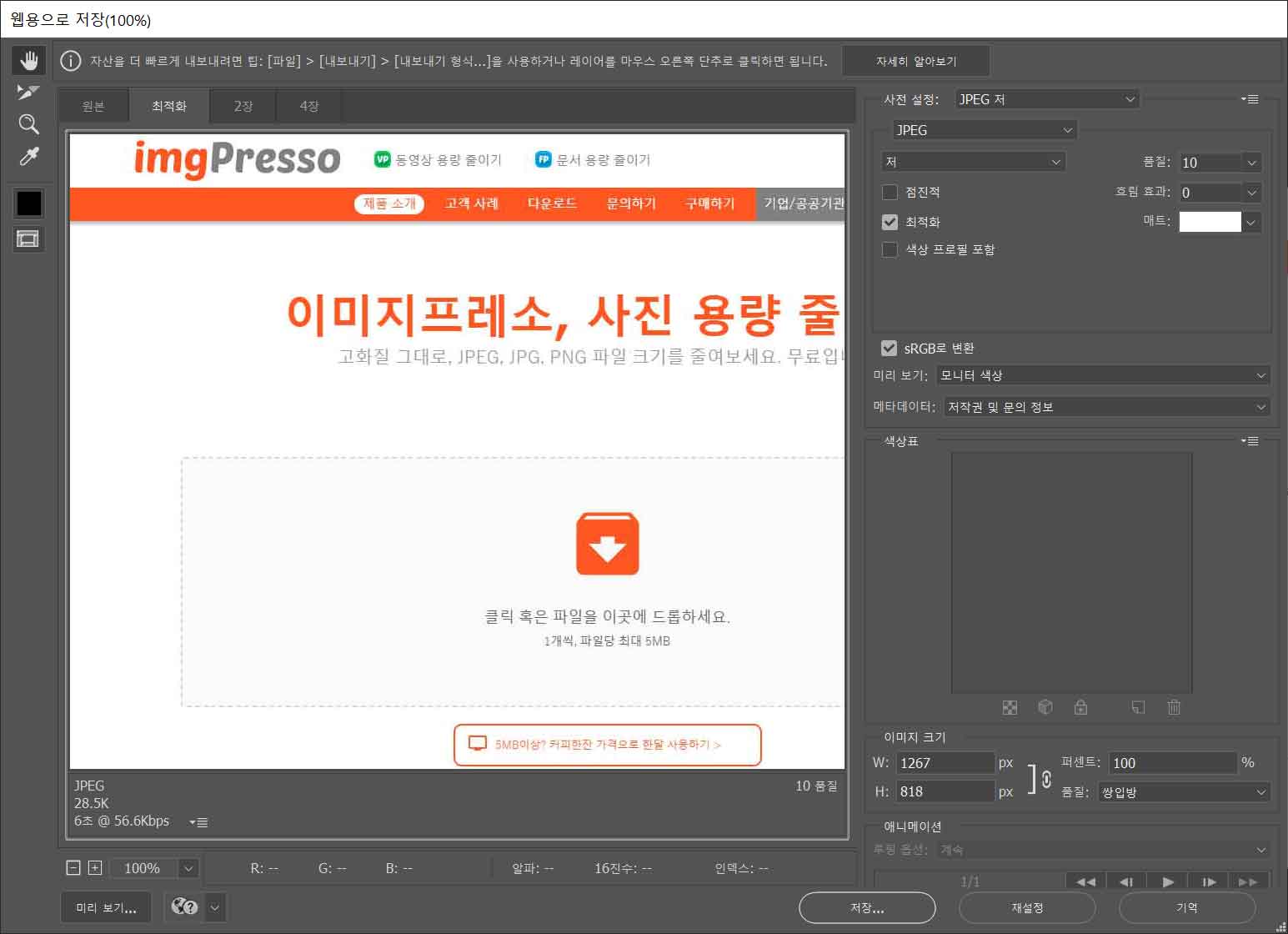Viewport: 1288px width, 934px height.
Task: Toggle slice visibility in the preview
Action: (28, 239)
